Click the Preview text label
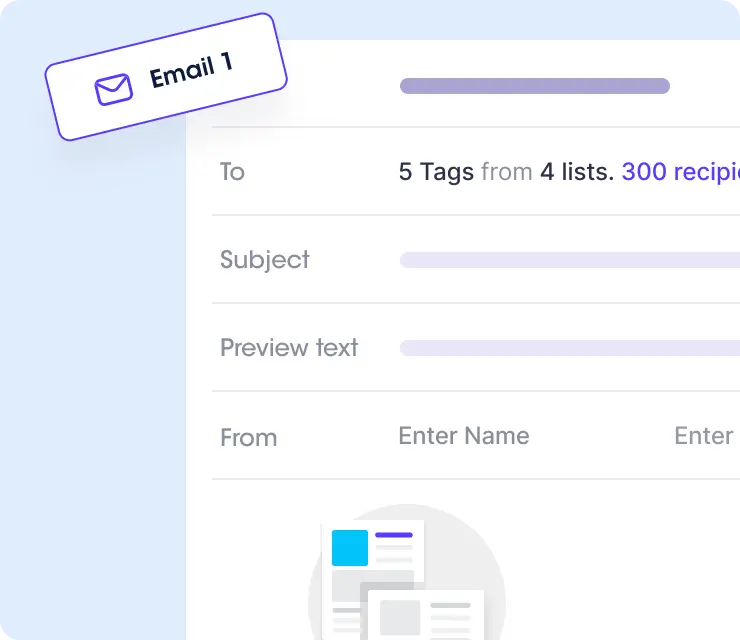This screenshot has height=640, width=740. click(x=289, y=348)
